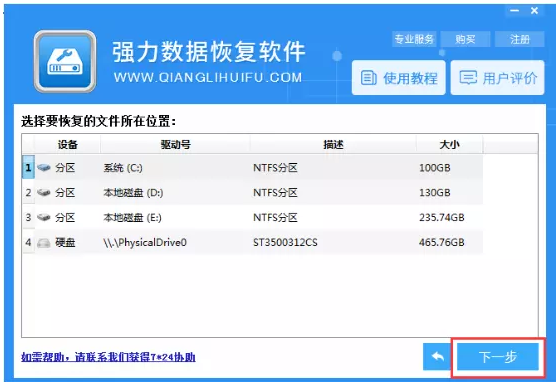The height and width of the screenshot is (384, 560).
Task: Select row number 4
Action: [28, 243]
